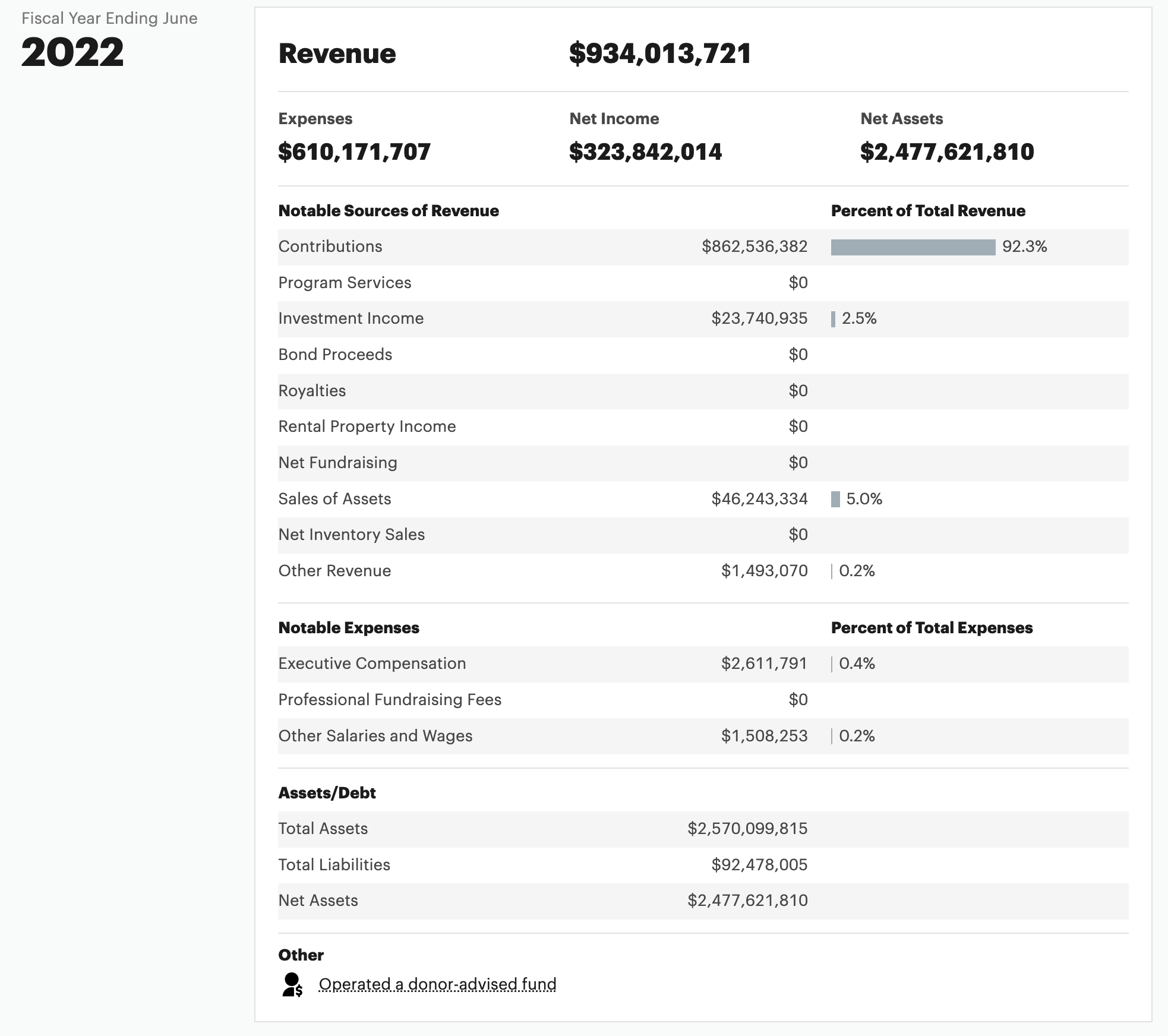Click the 0.4% Executive Compensation percentage
This screenshot has width=1168, height=1036.
click(857, 664)
